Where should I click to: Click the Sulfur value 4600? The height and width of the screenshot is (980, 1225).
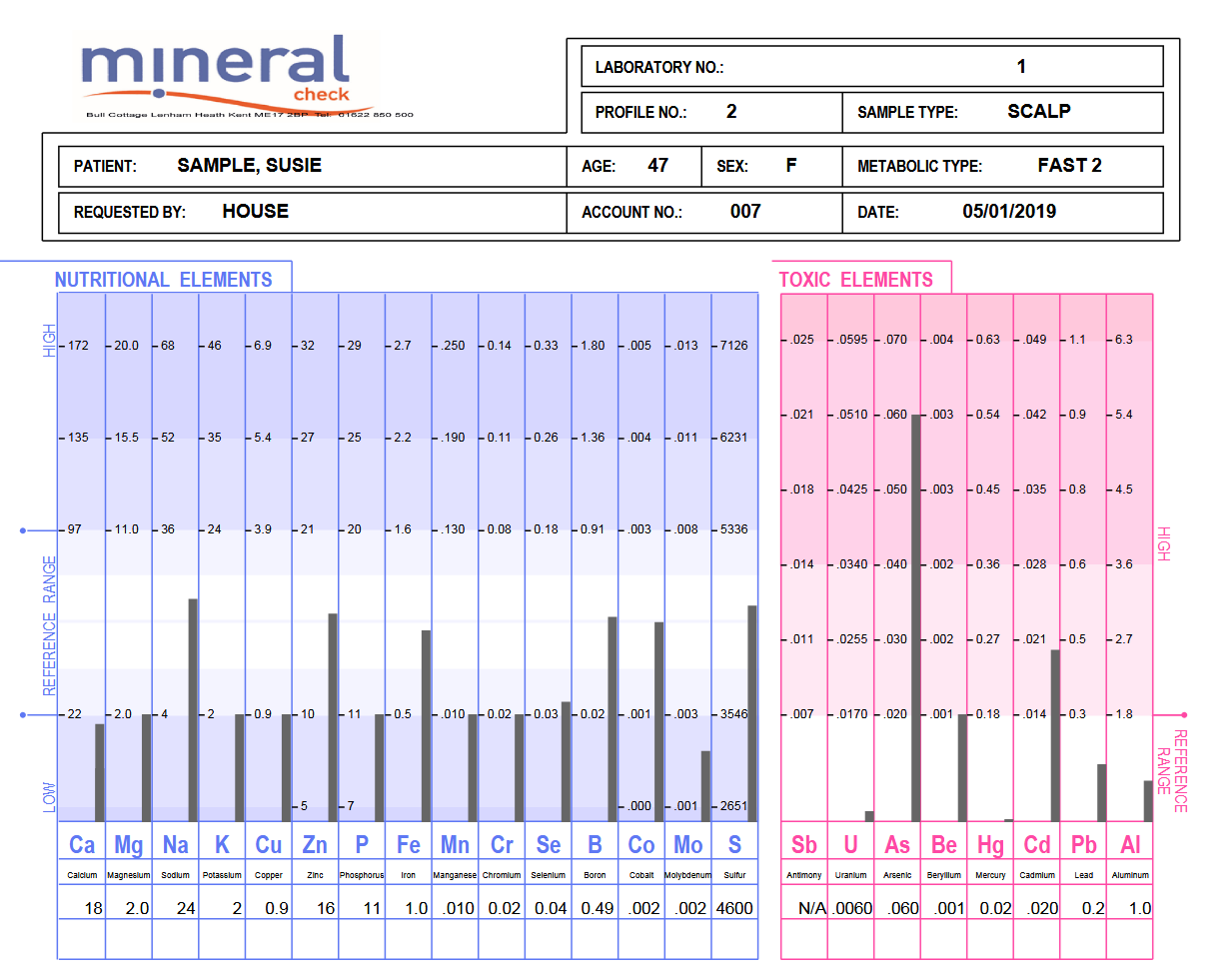click(733, 907)
